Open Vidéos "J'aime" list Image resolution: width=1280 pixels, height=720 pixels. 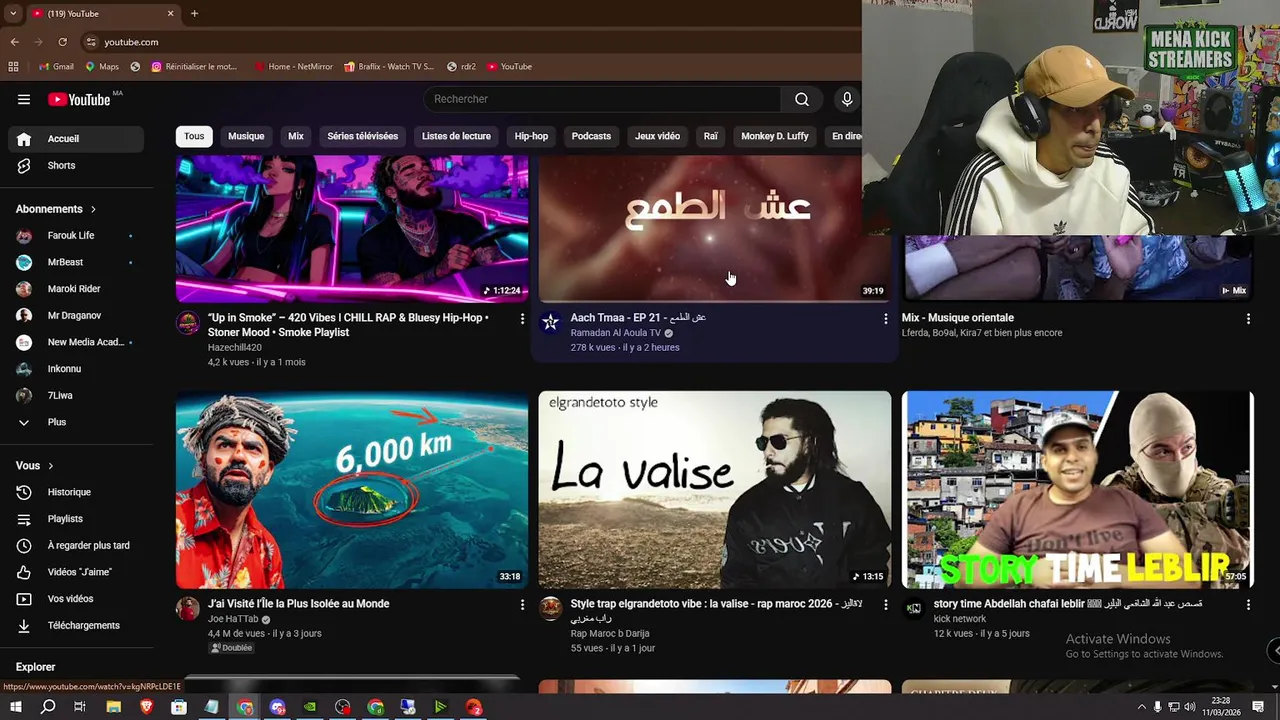pos(76,572)
